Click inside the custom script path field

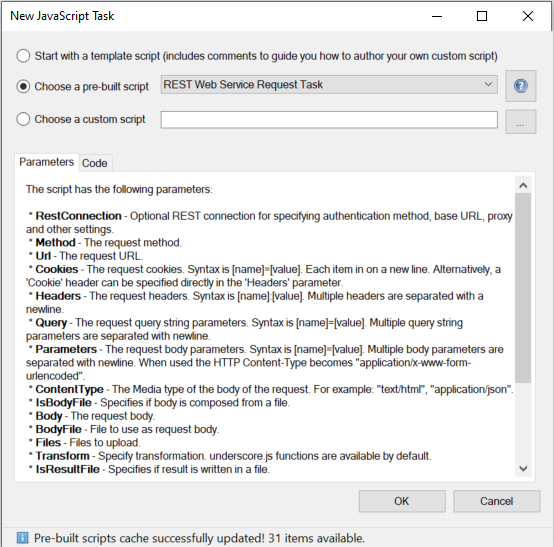[329, 120]
